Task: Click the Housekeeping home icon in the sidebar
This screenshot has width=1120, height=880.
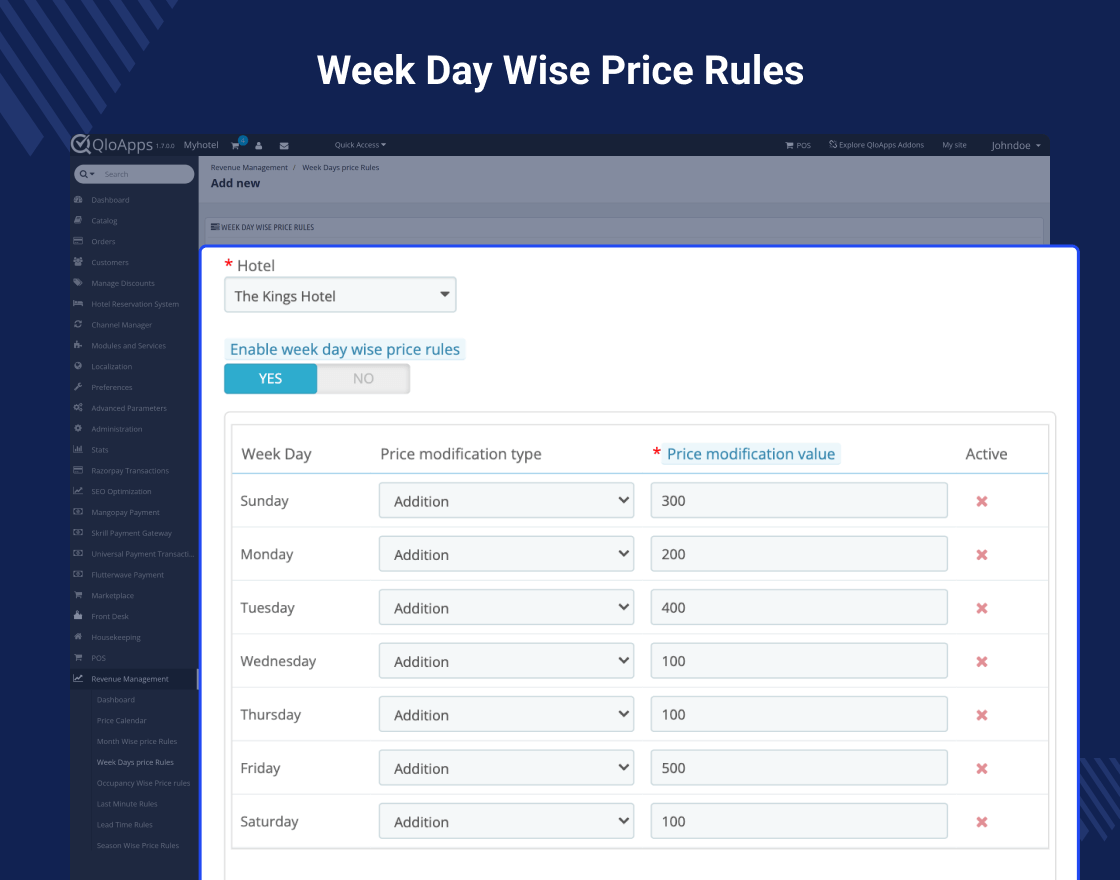Action: 78,637
